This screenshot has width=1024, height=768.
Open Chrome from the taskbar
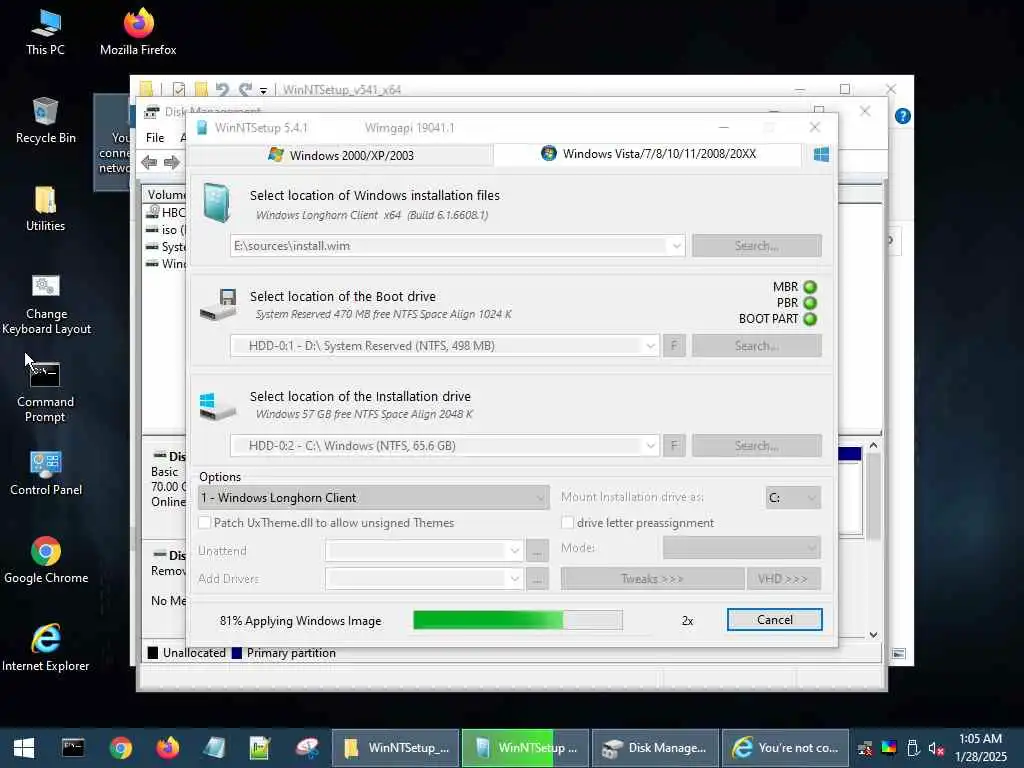tap(120, 748)
